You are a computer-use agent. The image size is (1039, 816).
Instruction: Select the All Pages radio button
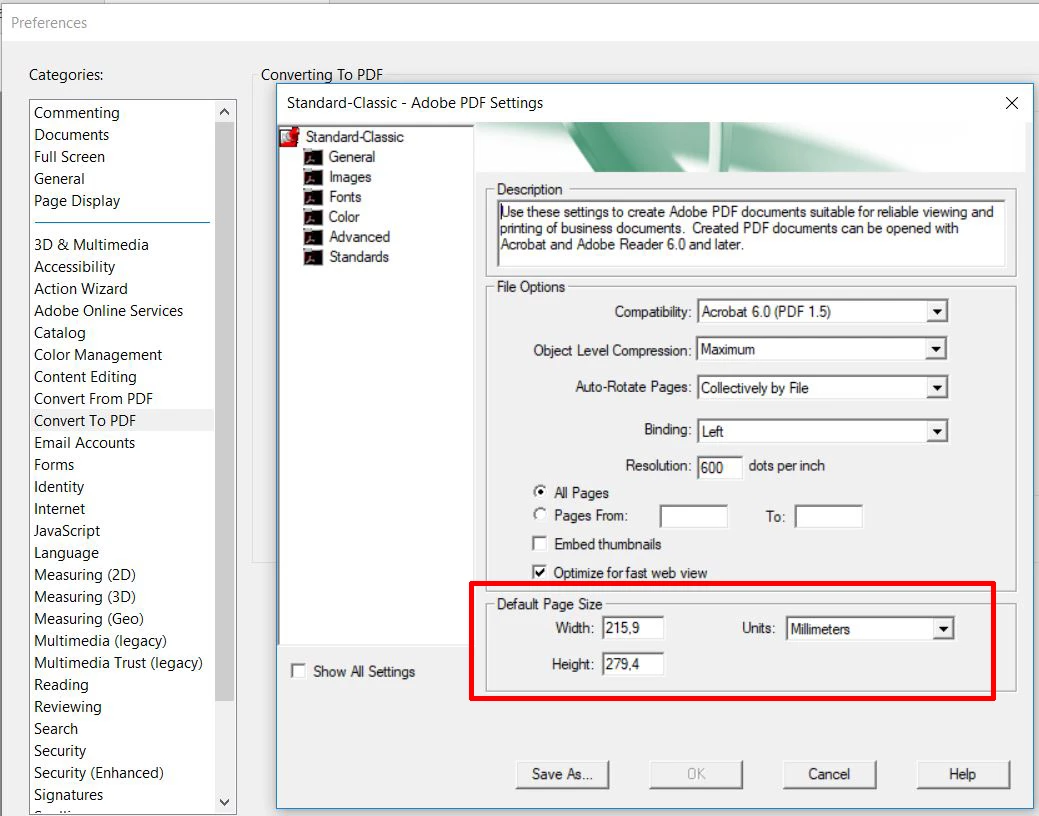click(x=540, y=492)
